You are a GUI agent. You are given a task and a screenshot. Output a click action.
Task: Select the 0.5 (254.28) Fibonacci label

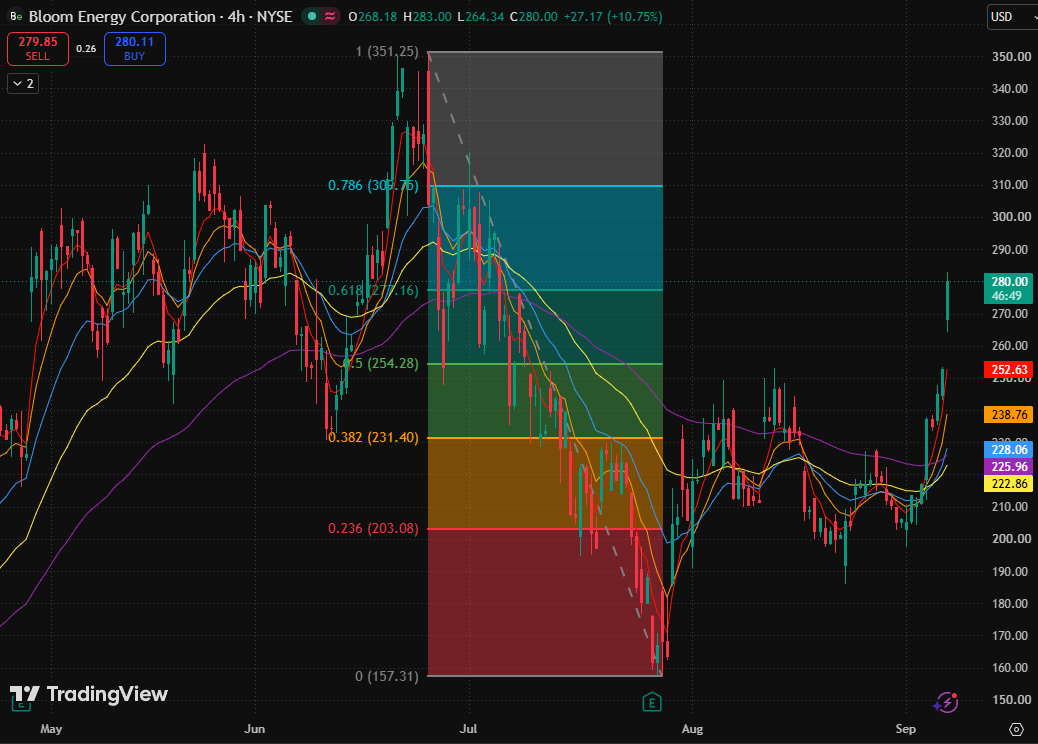[x=381, y=363]
